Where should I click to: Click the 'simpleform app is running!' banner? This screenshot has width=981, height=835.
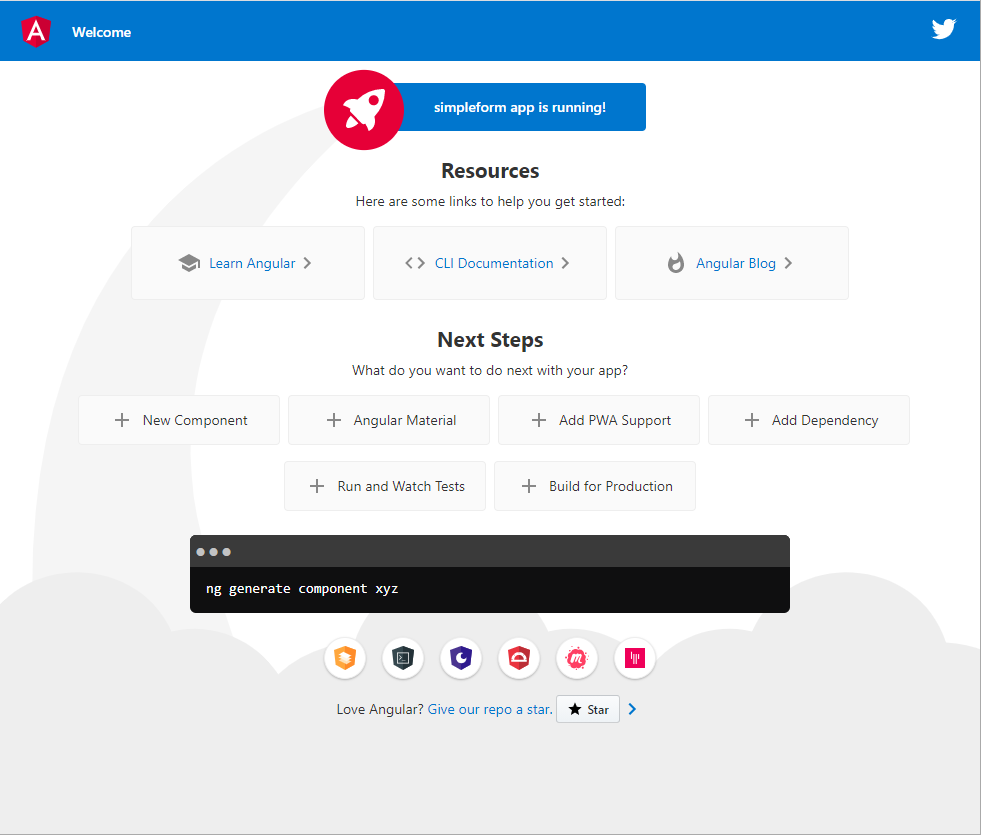click(519, 107)
